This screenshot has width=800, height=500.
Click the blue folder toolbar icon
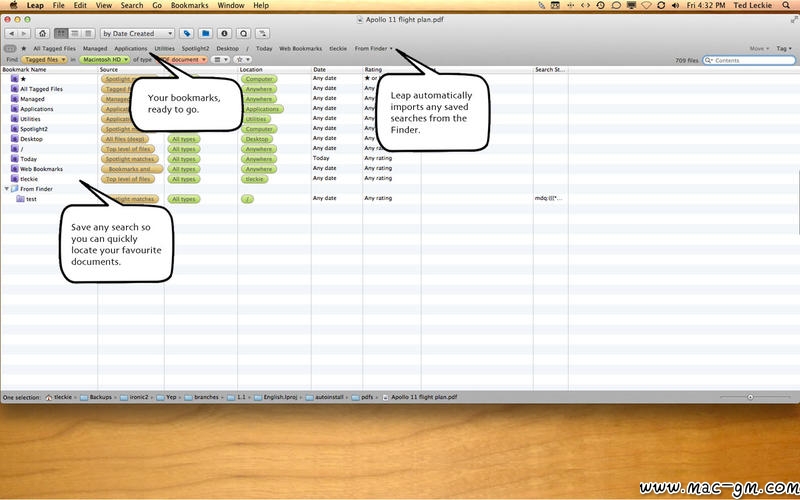point(206,33)
